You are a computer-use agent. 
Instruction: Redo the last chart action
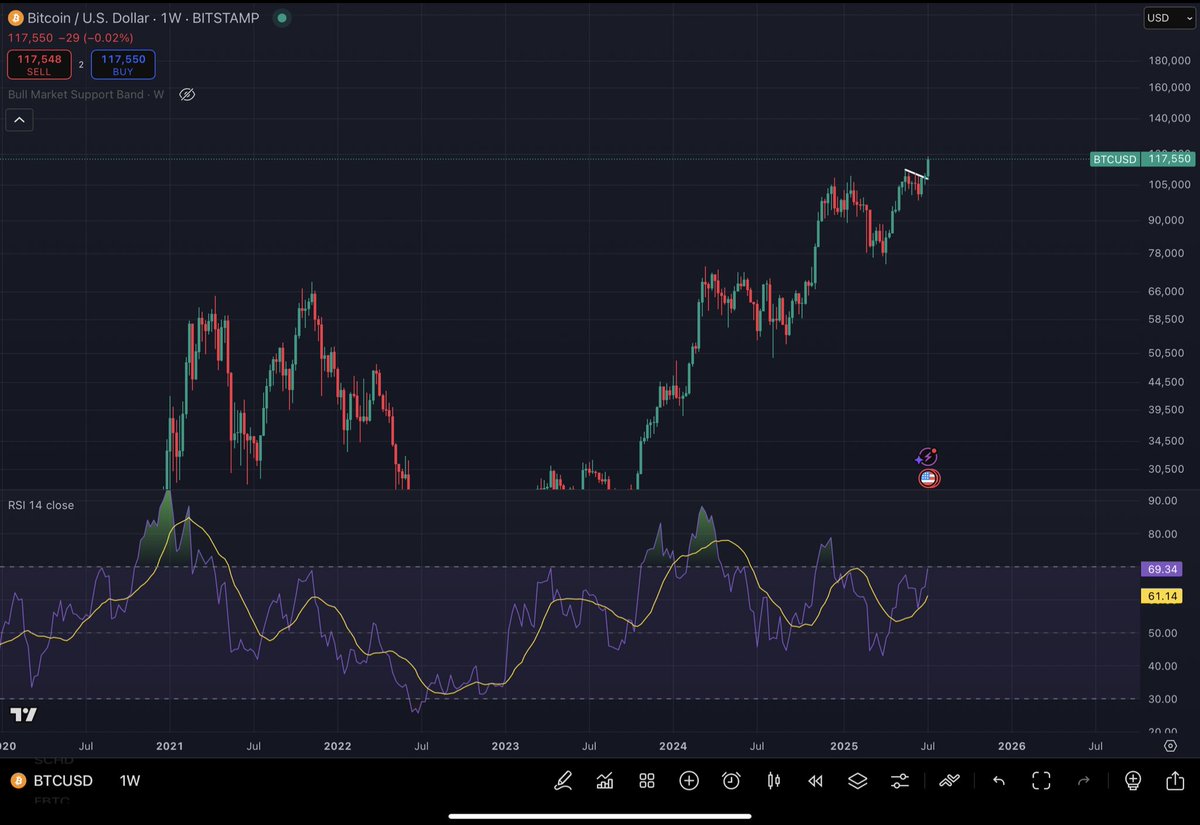tap(1083, 781)
